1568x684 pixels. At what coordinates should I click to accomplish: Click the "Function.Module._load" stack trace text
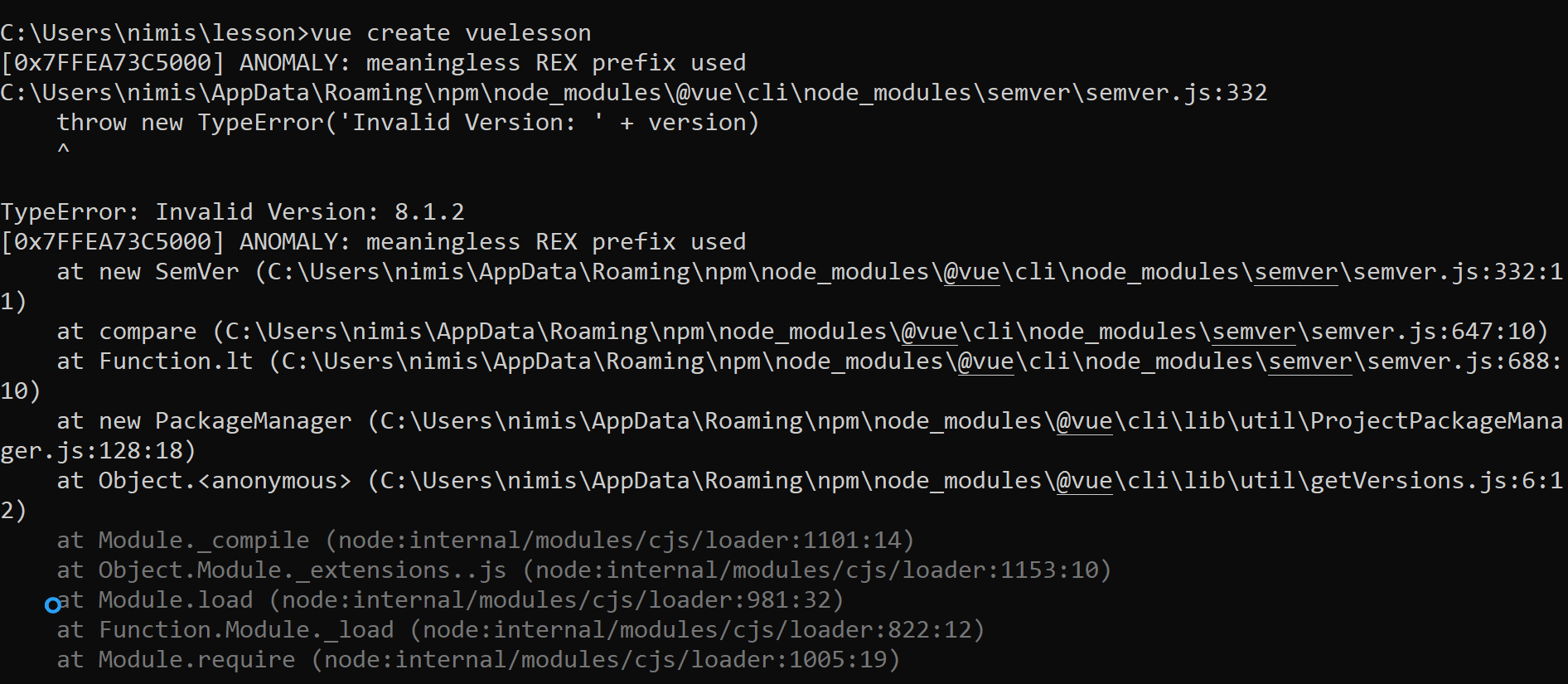point(246,630)
